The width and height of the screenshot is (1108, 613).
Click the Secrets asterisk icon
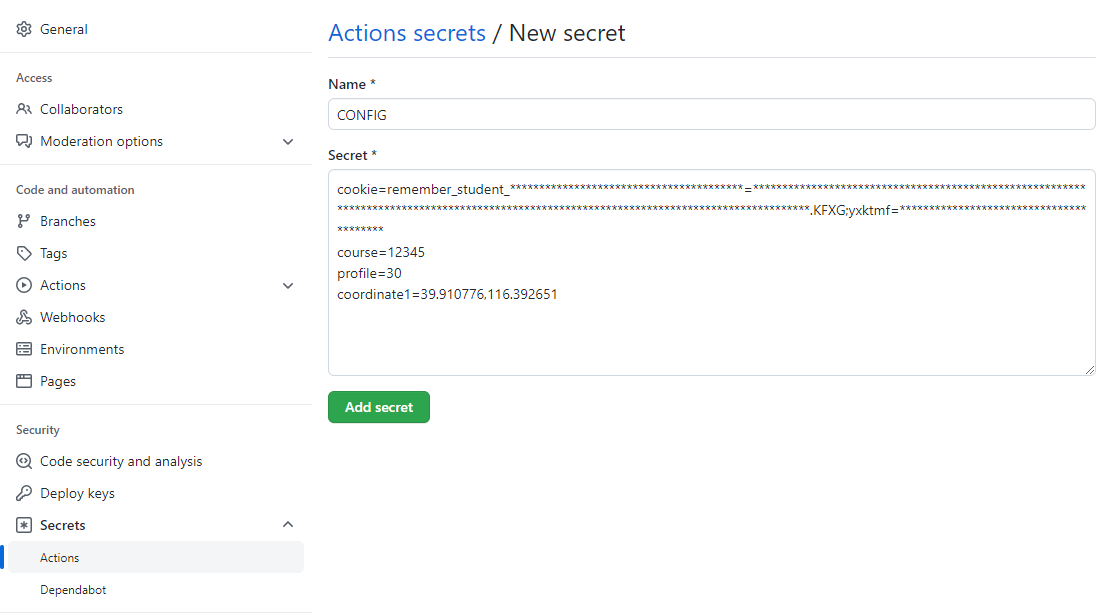23,525
